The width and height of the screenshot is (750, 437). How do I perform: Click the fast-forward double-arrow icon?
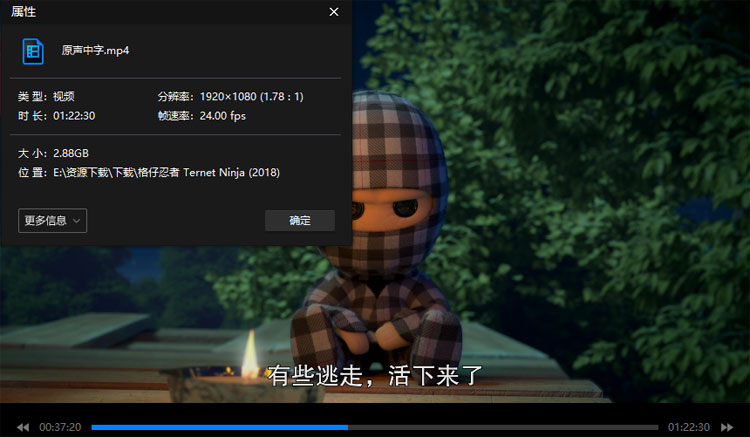727,427
